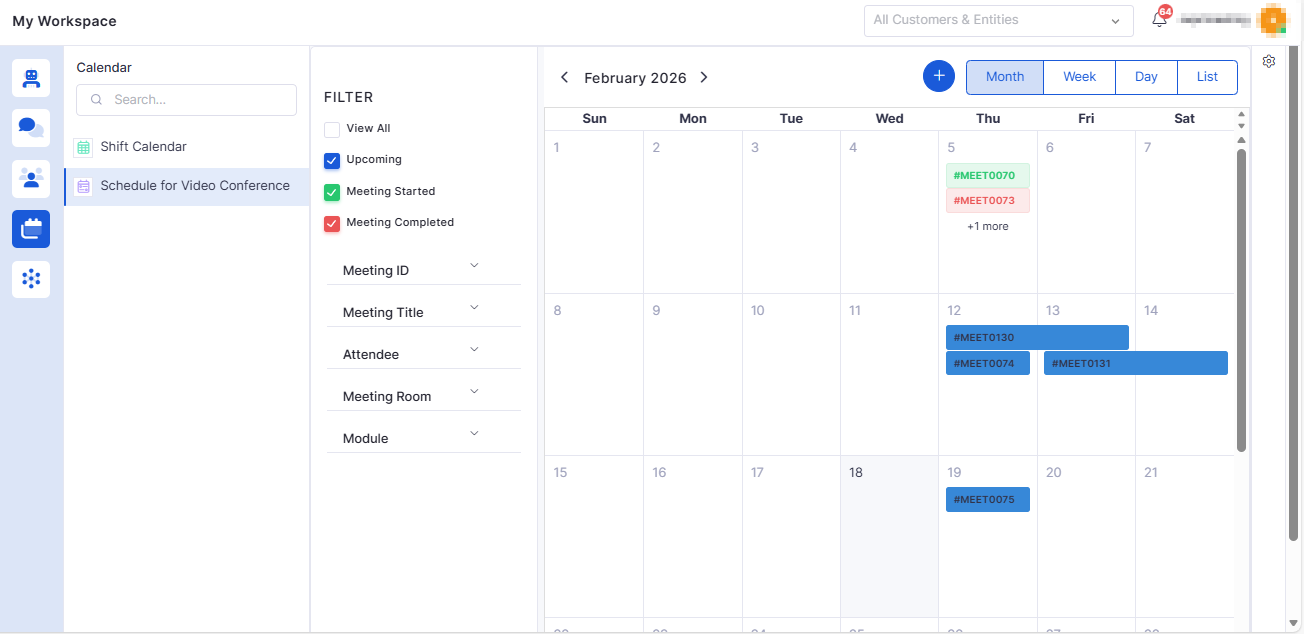Expand the Meeting ID filter
Screen dimensions: 1304x634
pyautogui.click(x=423, y=270)
